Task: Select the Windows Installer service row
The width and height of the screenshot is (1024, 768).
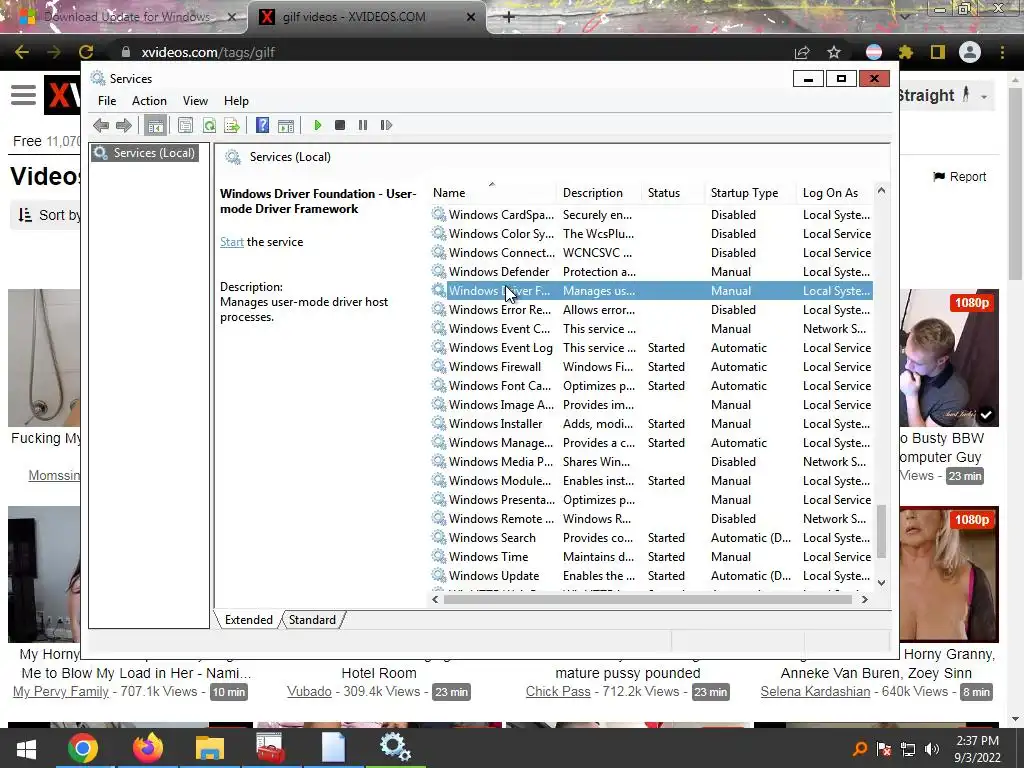Action: [x=652, y=423]
